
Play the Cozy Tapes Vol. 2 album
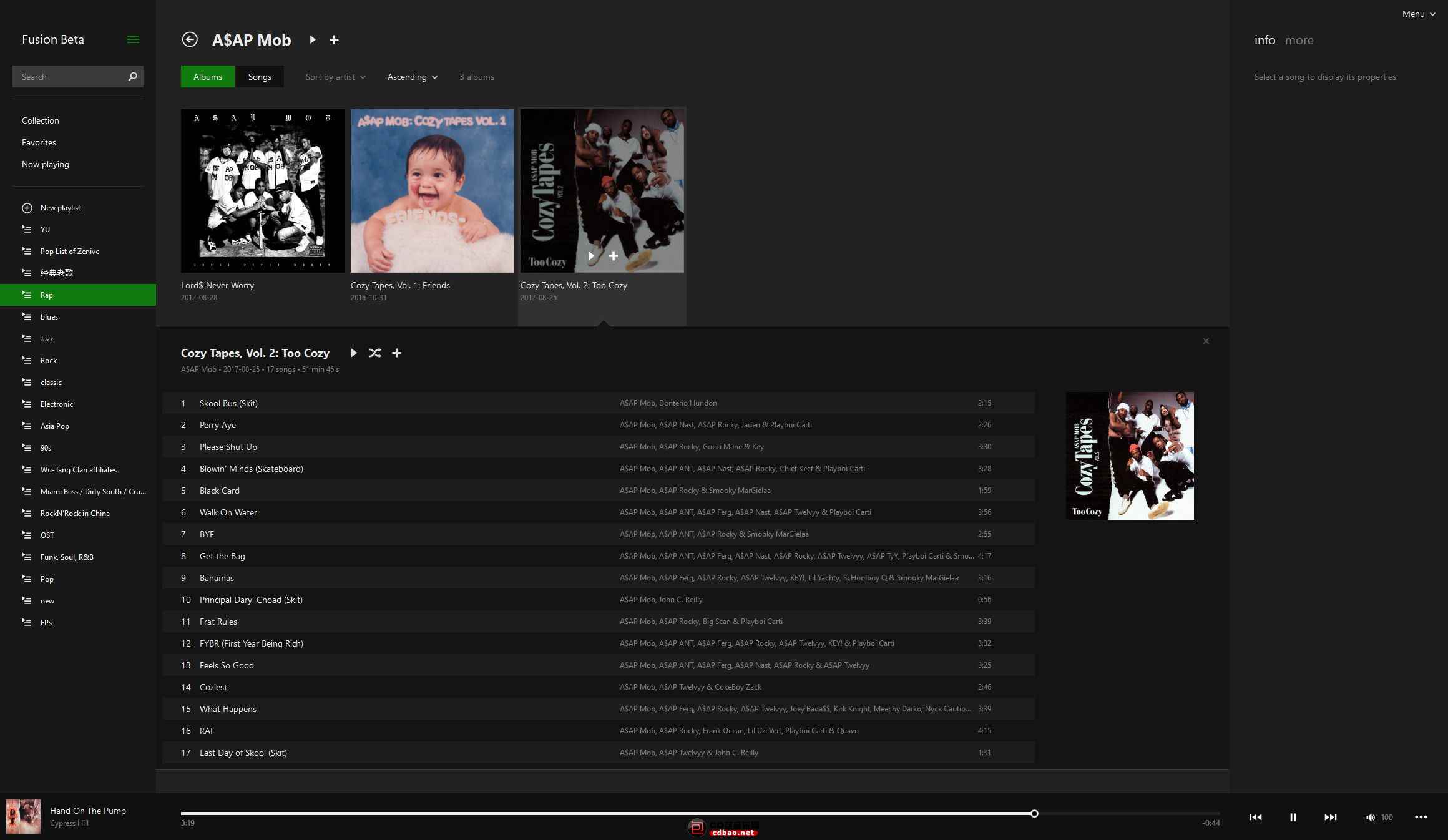coord(354,353)
